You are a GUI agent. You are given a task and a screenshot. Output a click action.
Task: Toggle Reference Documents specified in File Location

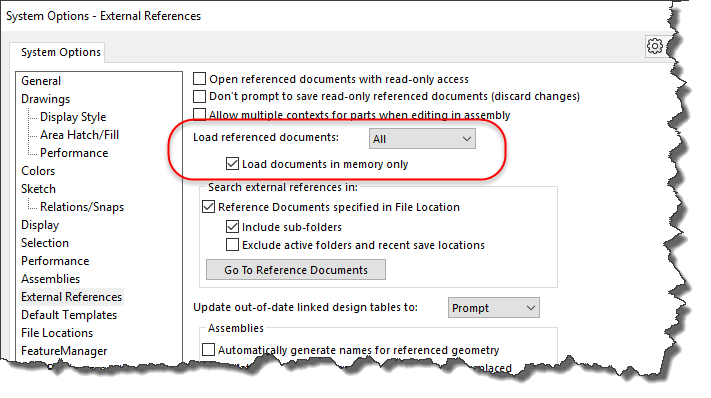tap(208, 207)
